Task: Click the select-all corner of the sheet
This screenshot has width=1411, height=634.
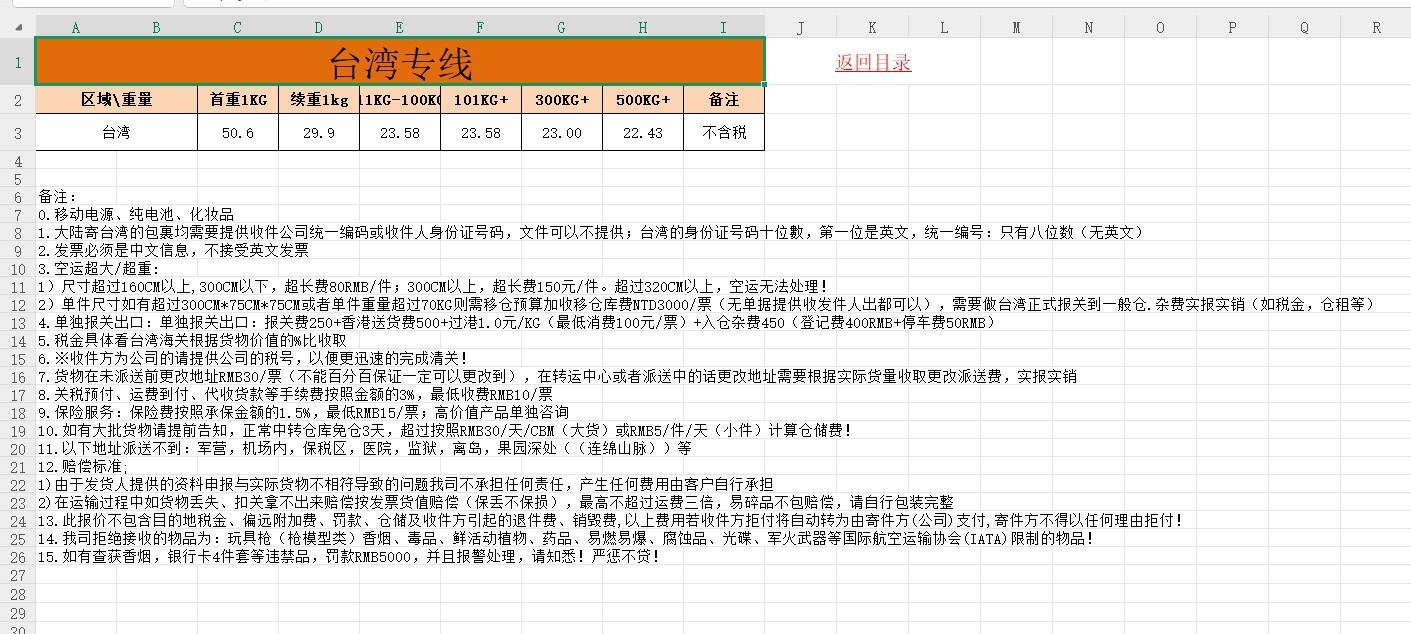Action: tap(18, 28)
